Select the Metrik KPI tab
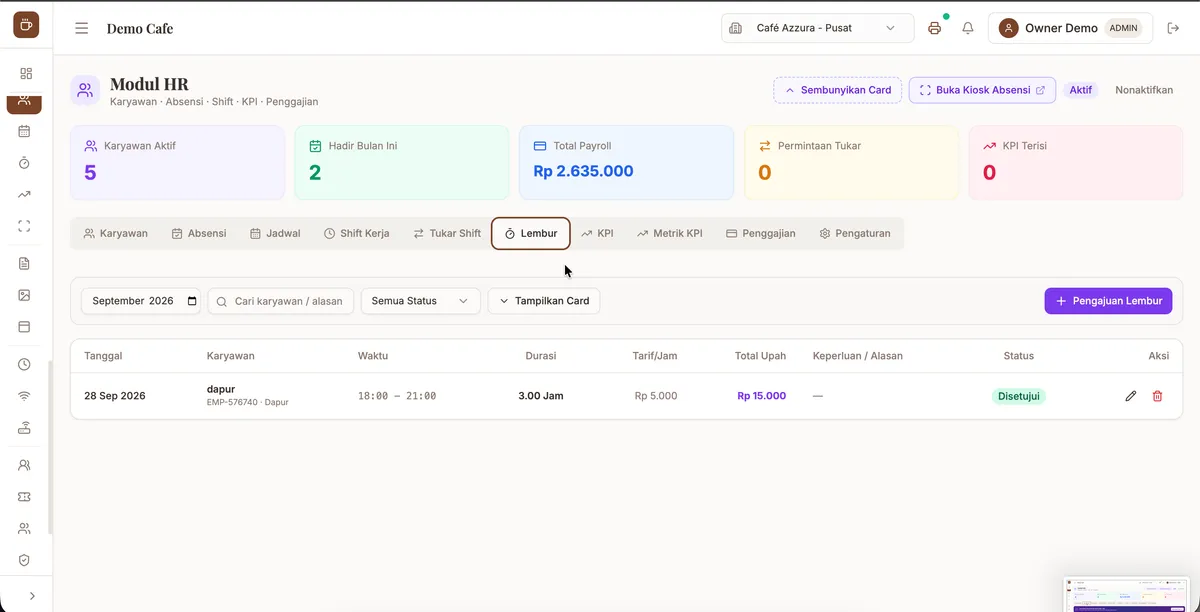Image resolution: width=1200 pixels, height=612 pixels. (670, 233)
